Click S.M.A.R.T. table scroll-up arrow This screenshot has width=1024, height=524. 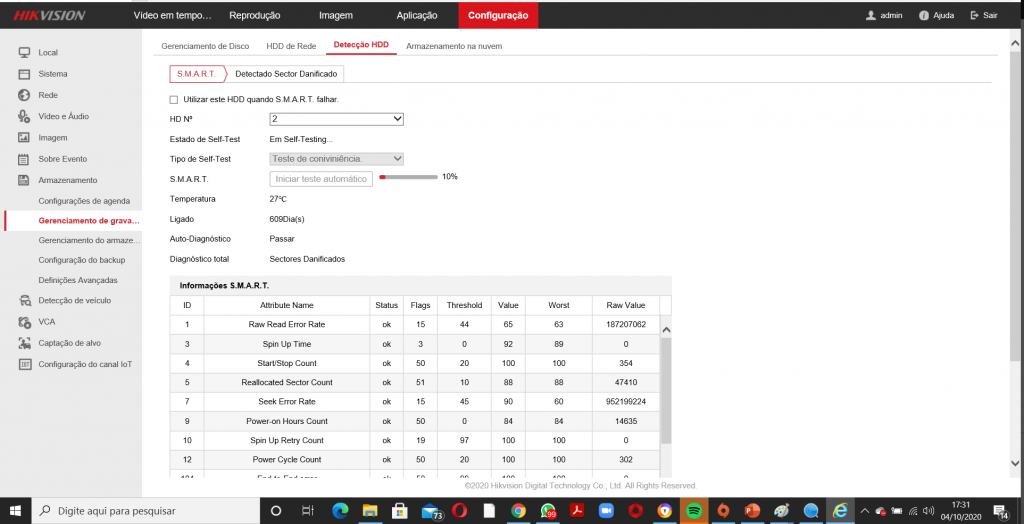(665, 331)
